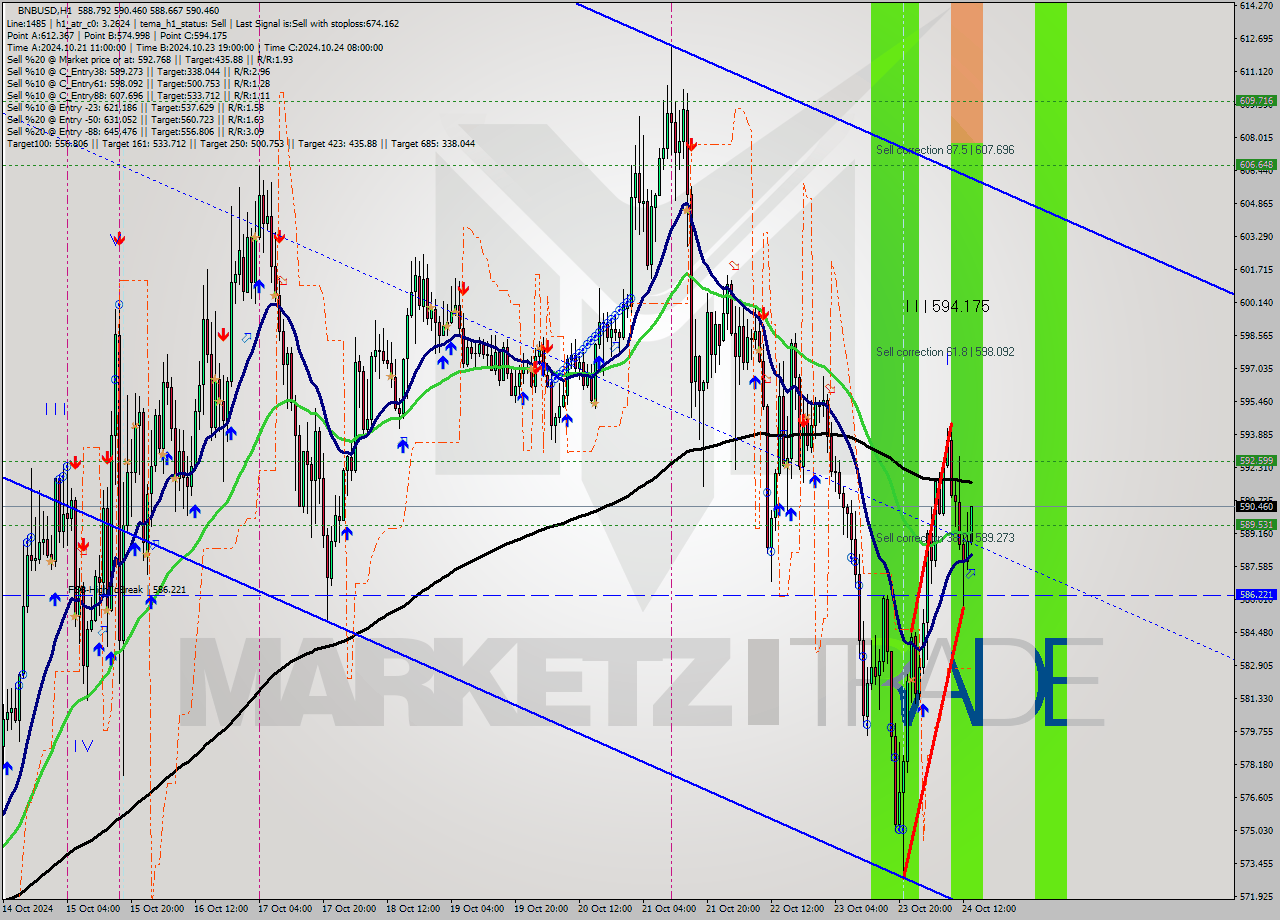Click price axis value 581.330
Viewport: 1280px width, 920px height.
[1256, 698]
